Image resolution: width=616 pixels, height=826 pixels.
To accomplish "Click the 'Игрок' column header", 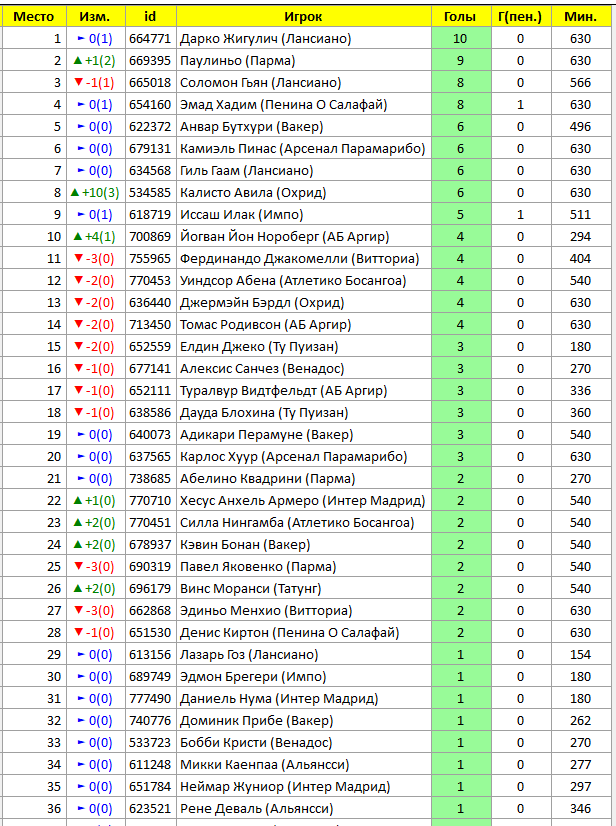I will tap(304, 16).
